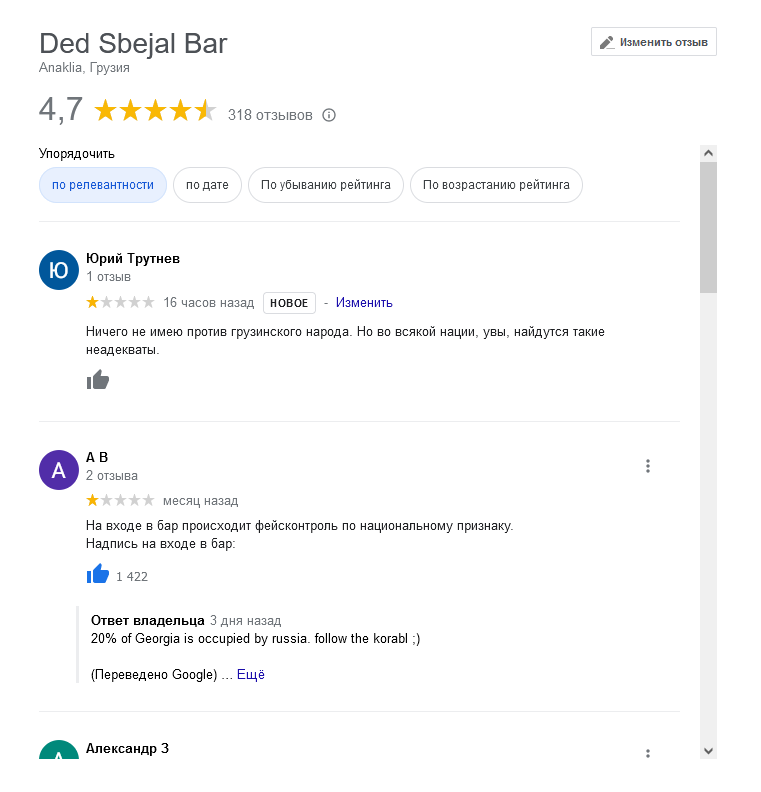The width and height of the screenshot is (761, 792).
Task: Click 3 дня назад timestamp
Action: (x=245, y=620)
